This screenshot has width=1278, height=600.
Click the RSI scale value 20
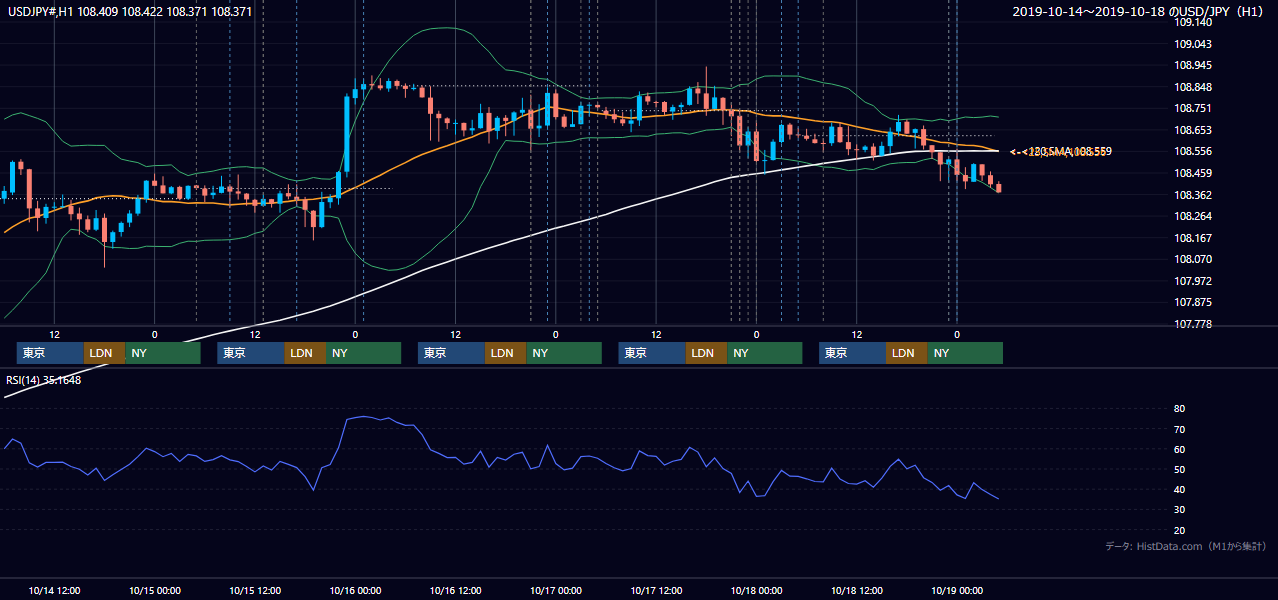[x=1179, y=530]
